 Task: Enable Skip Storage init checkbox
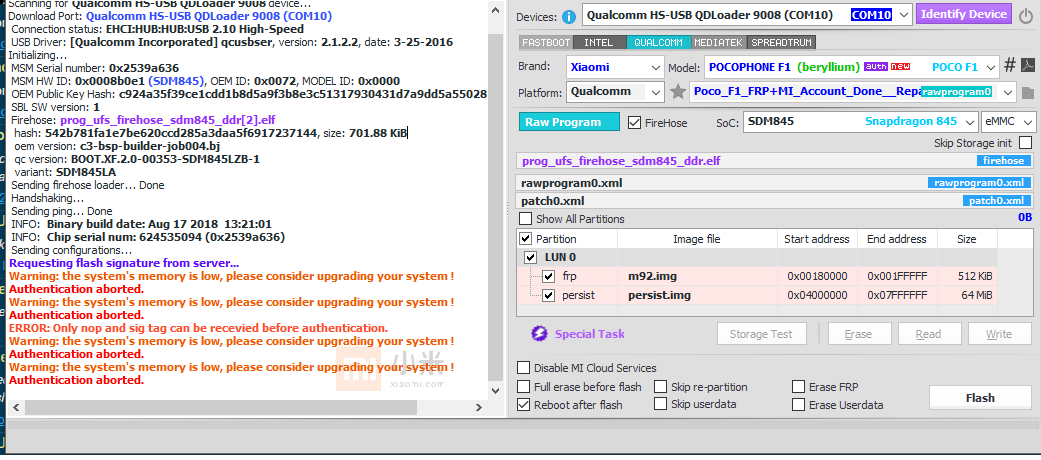[1026, 143]
